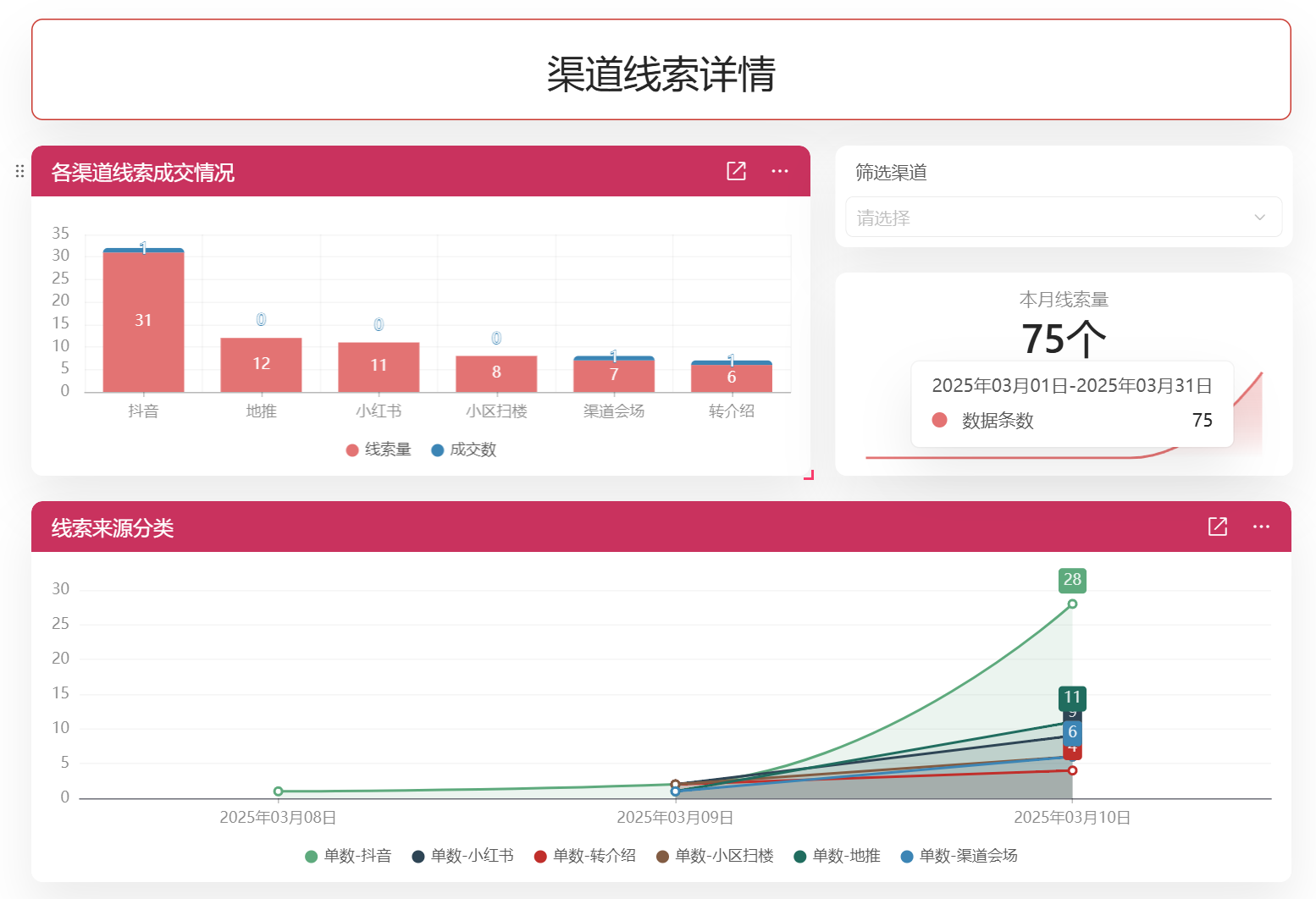Click the chevron on the 请选择 field
The height and width of the screenshot is (899, 1316).
[x=1259, y=217]
